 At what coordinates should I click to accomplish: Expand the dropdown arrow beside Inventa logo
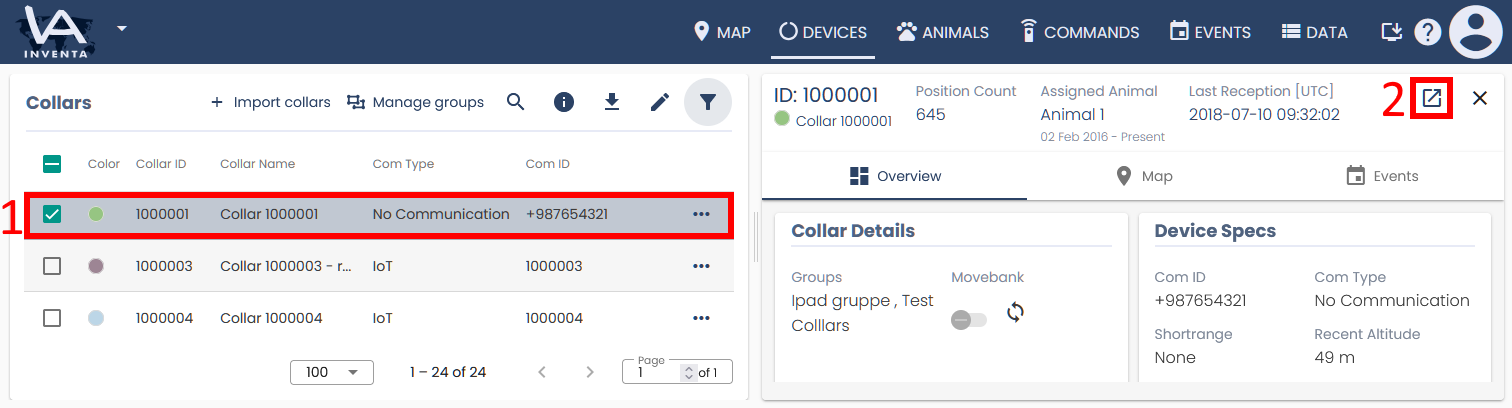click(121, 28)
